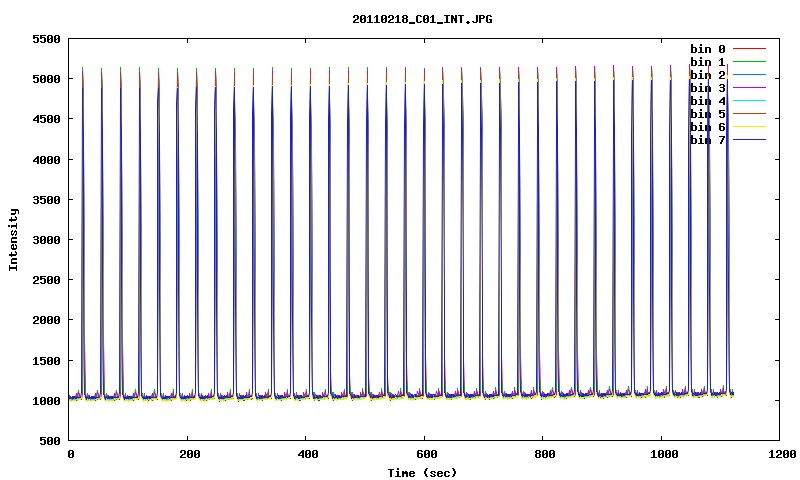This screenshot has height=480, width=800.
Task: Click the 5500 y-axis tick label
Action: click(46, 39)
